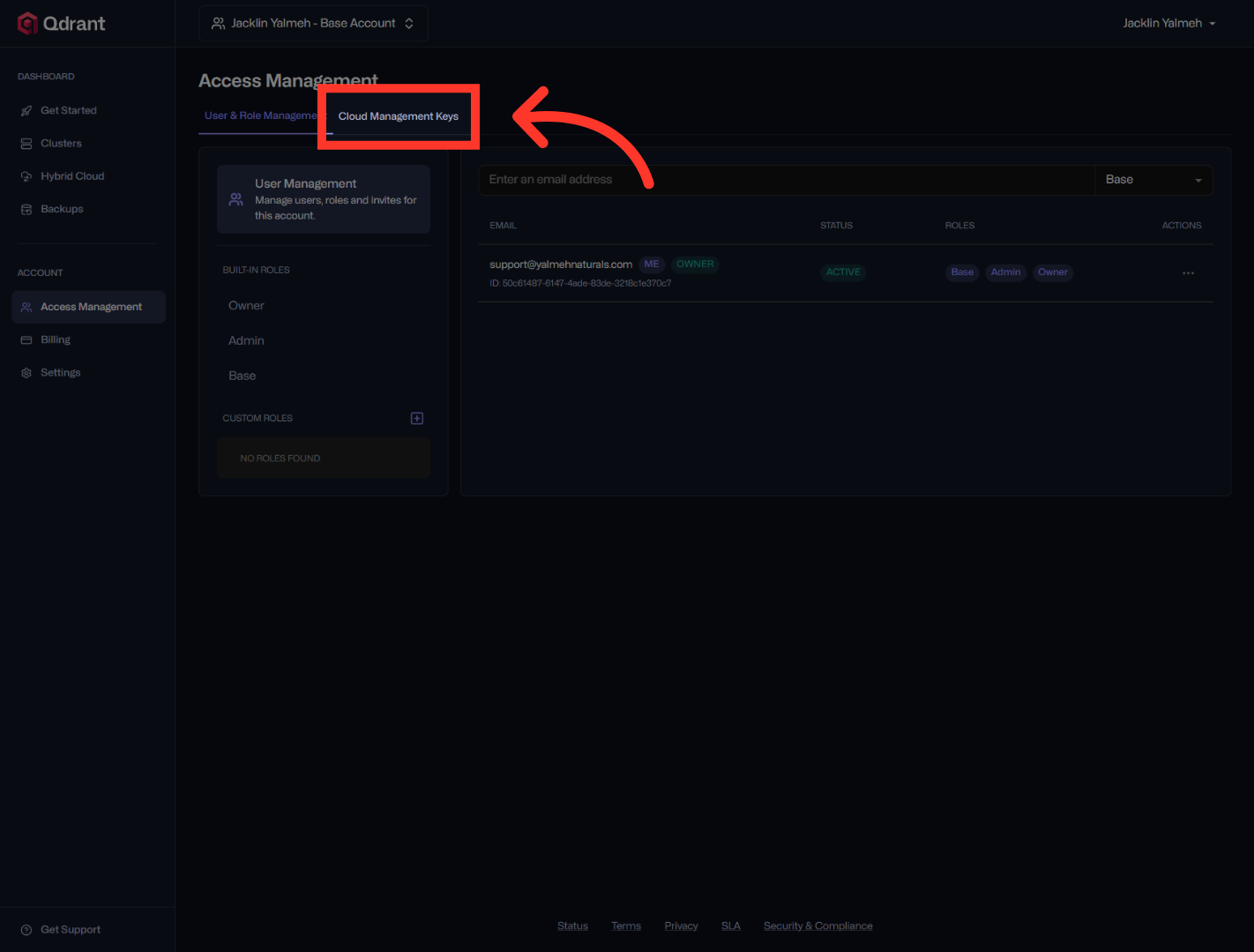Viewport: 1254px width, 952px height.
Task: Select the Base built-in role
Action: point(243,376)
